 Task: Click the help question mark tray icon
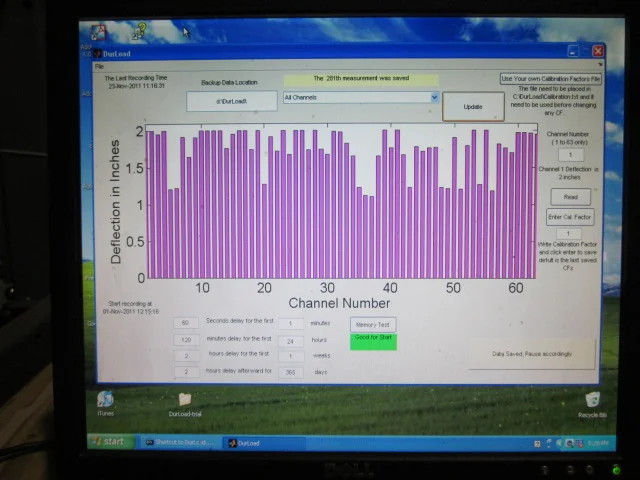[537, 444]
